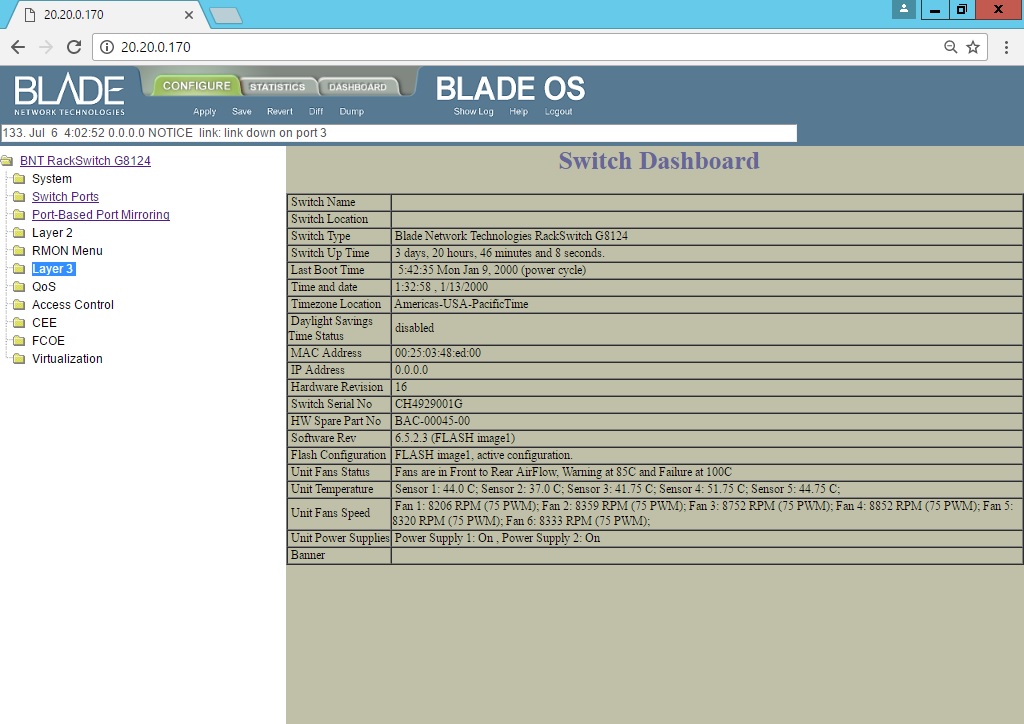Click the site info circle icon in address bar

[x=107, y=46]
